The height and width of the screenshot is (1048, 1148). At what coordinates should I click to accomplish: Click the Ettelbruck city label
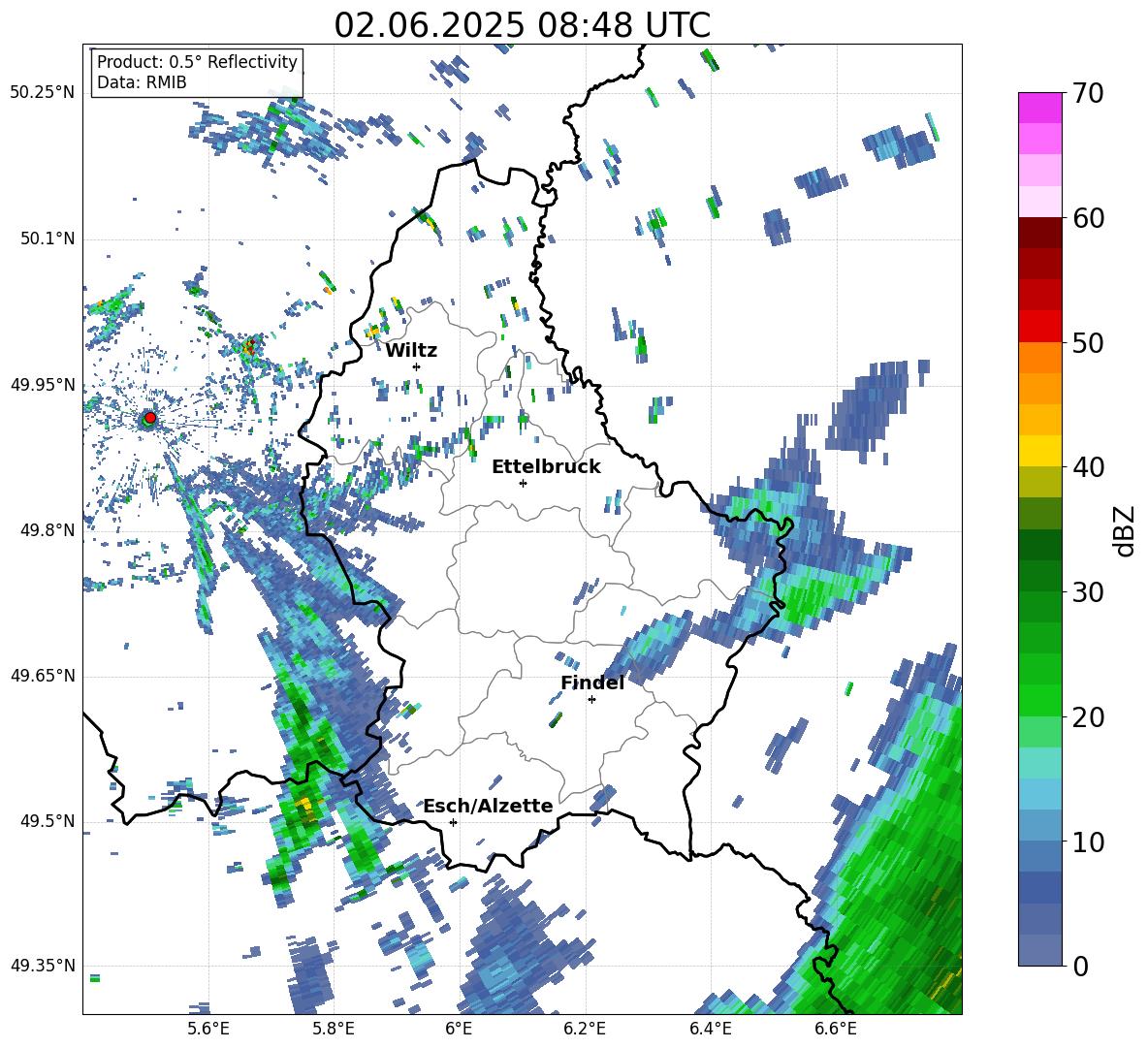point(546,467)
